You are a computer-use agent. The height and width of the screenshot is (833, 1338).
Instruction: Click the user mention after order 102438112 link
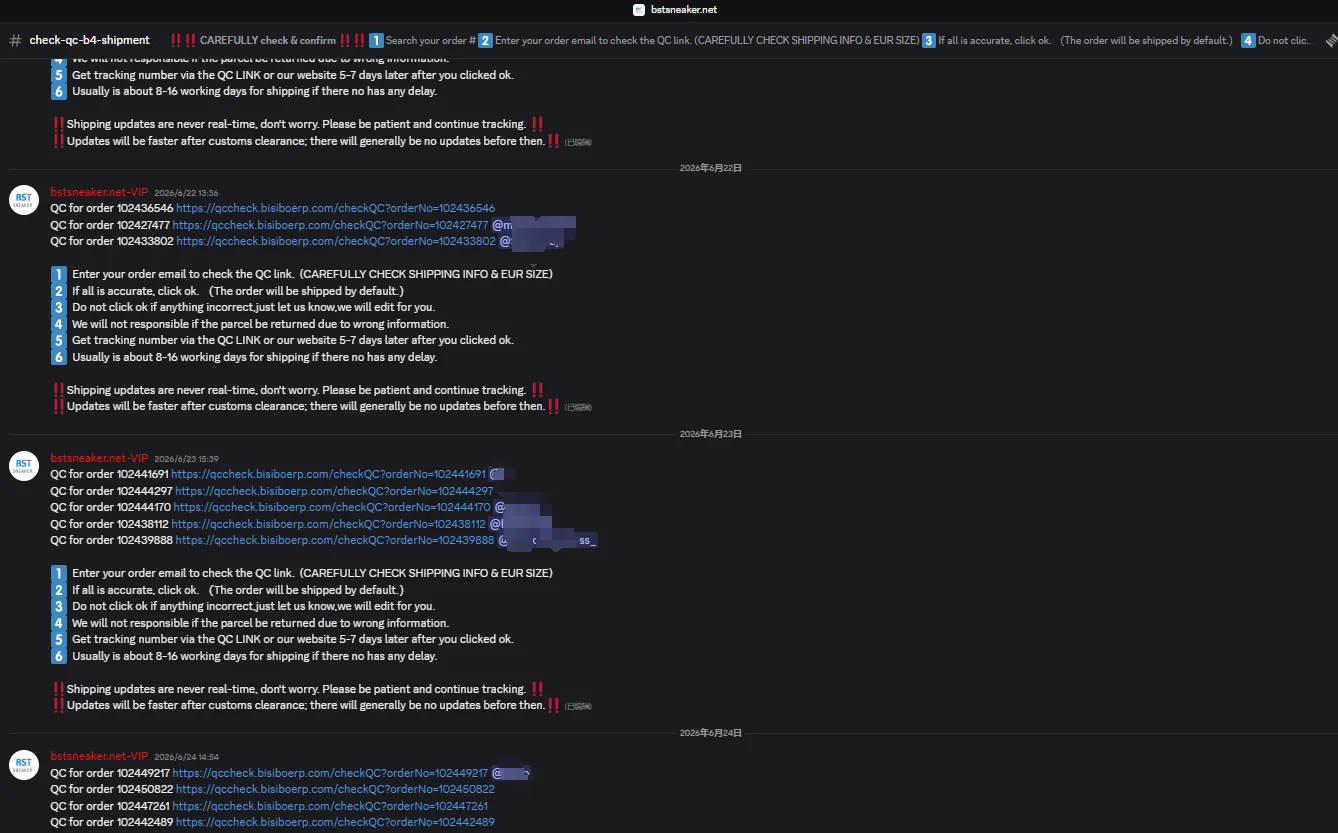pyautogui.click(x=521, y=524)
